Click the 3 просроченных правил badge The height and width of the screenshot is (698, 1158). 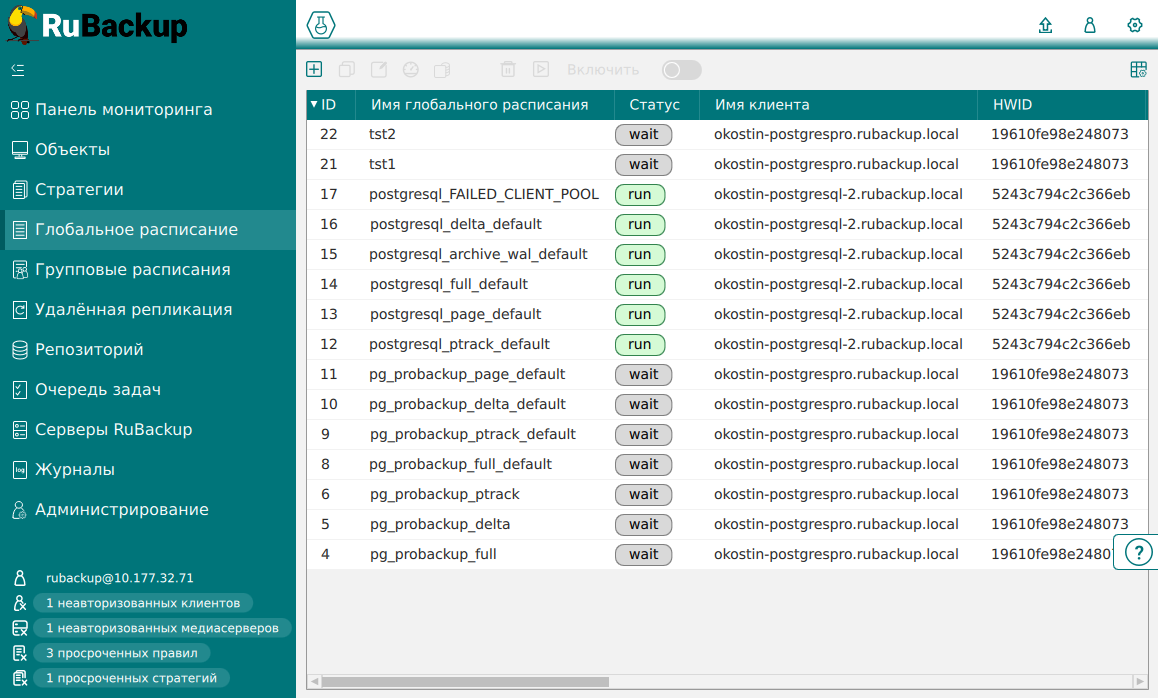[122, 654]
